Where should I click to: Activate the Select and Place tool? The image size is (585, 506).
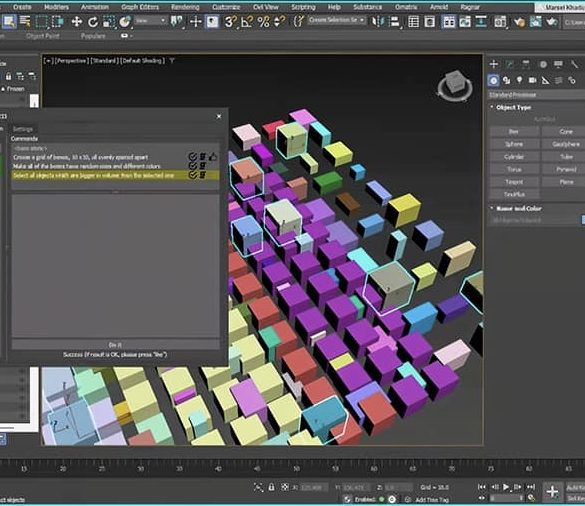[x=125, y=22]
